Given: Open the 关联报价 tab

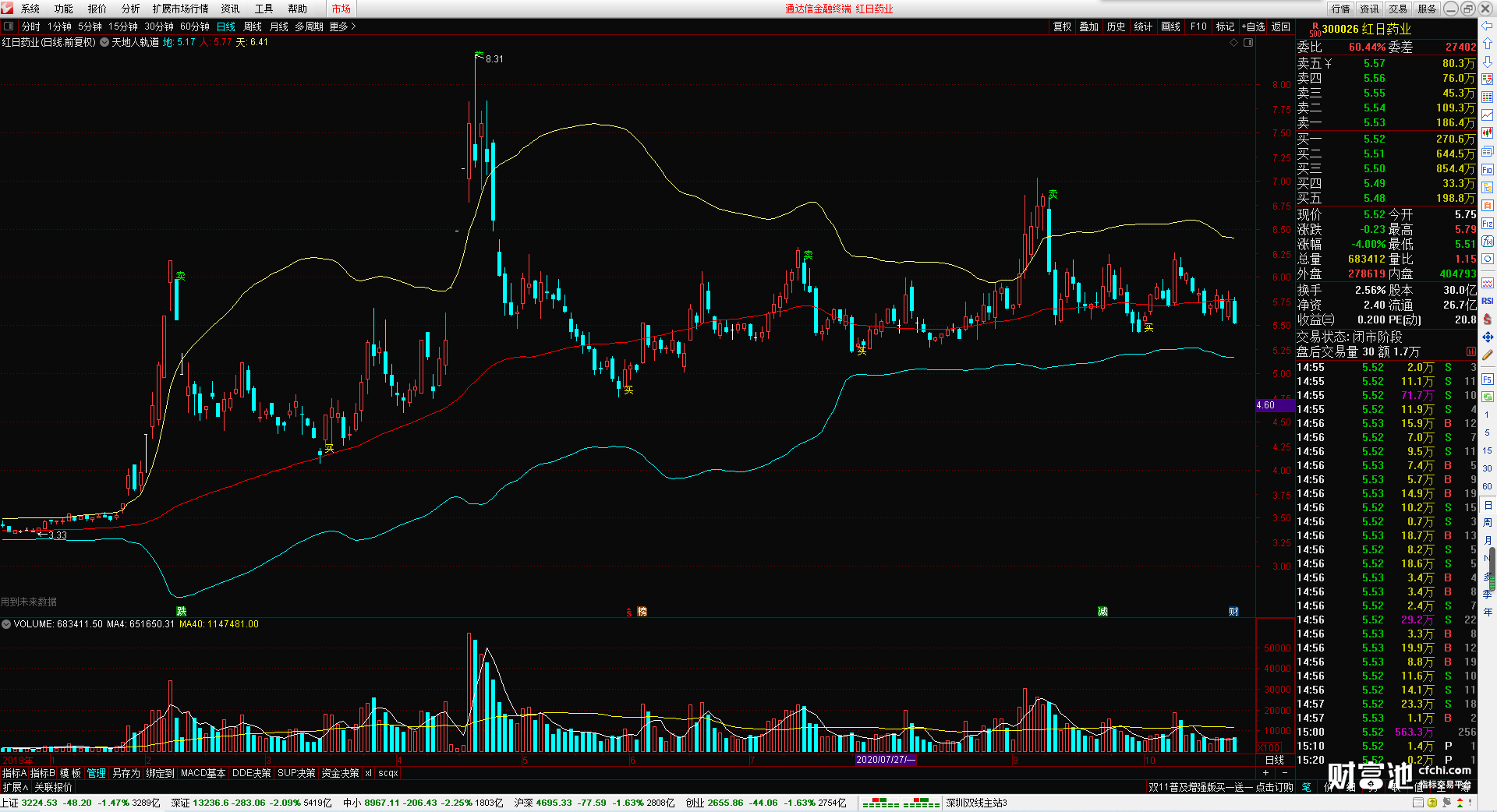Looking at the screenshot, I should coord(53,787).
